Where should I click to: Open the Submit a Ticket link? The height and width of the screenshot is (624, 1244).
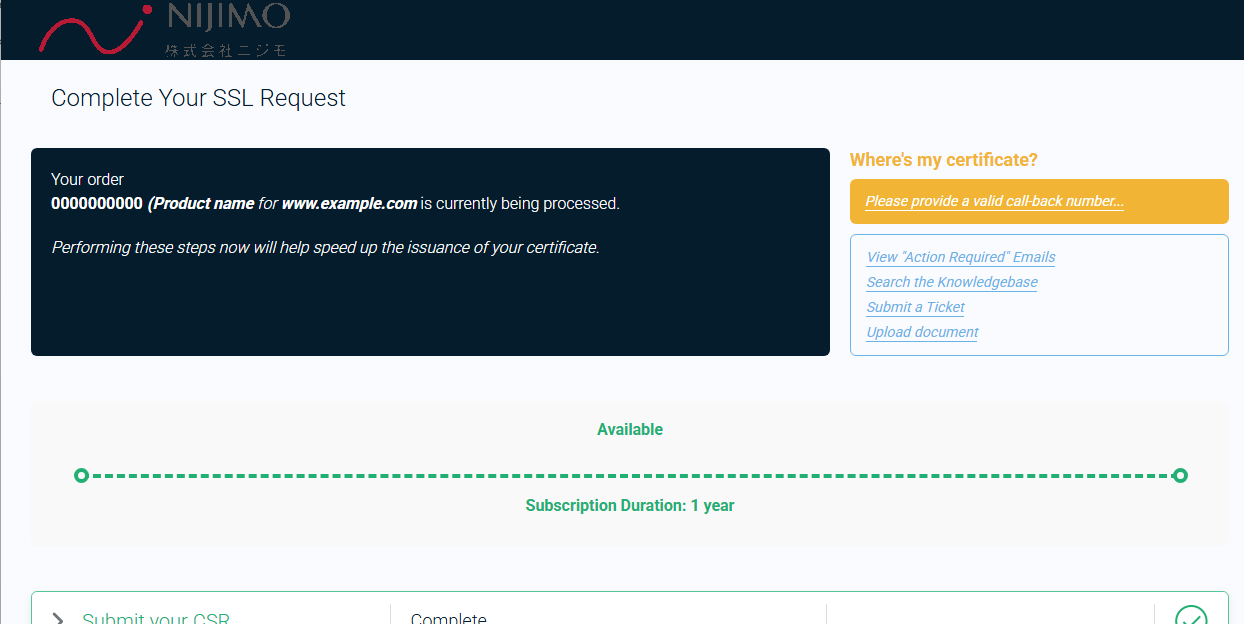click(x=916, y=307)
